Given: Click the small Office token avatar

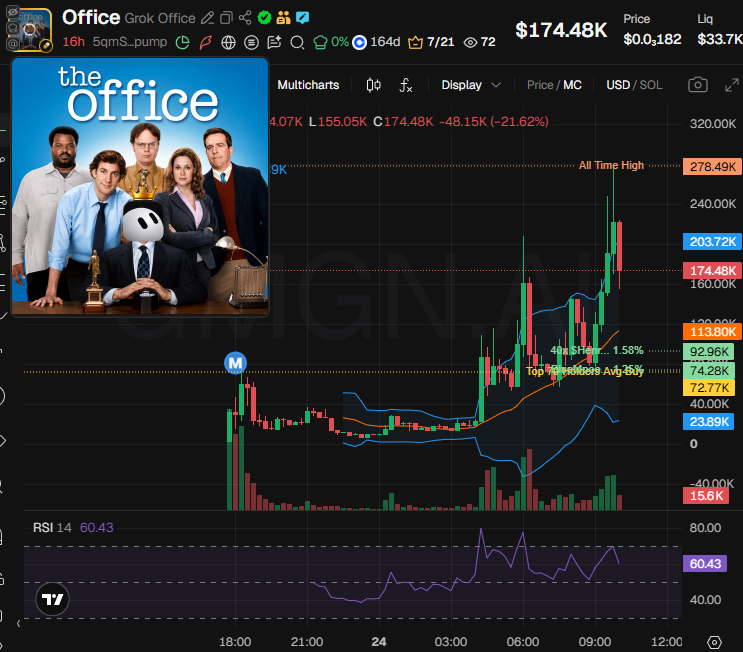Looking at the screenshot, I should [x=30, y=29].
